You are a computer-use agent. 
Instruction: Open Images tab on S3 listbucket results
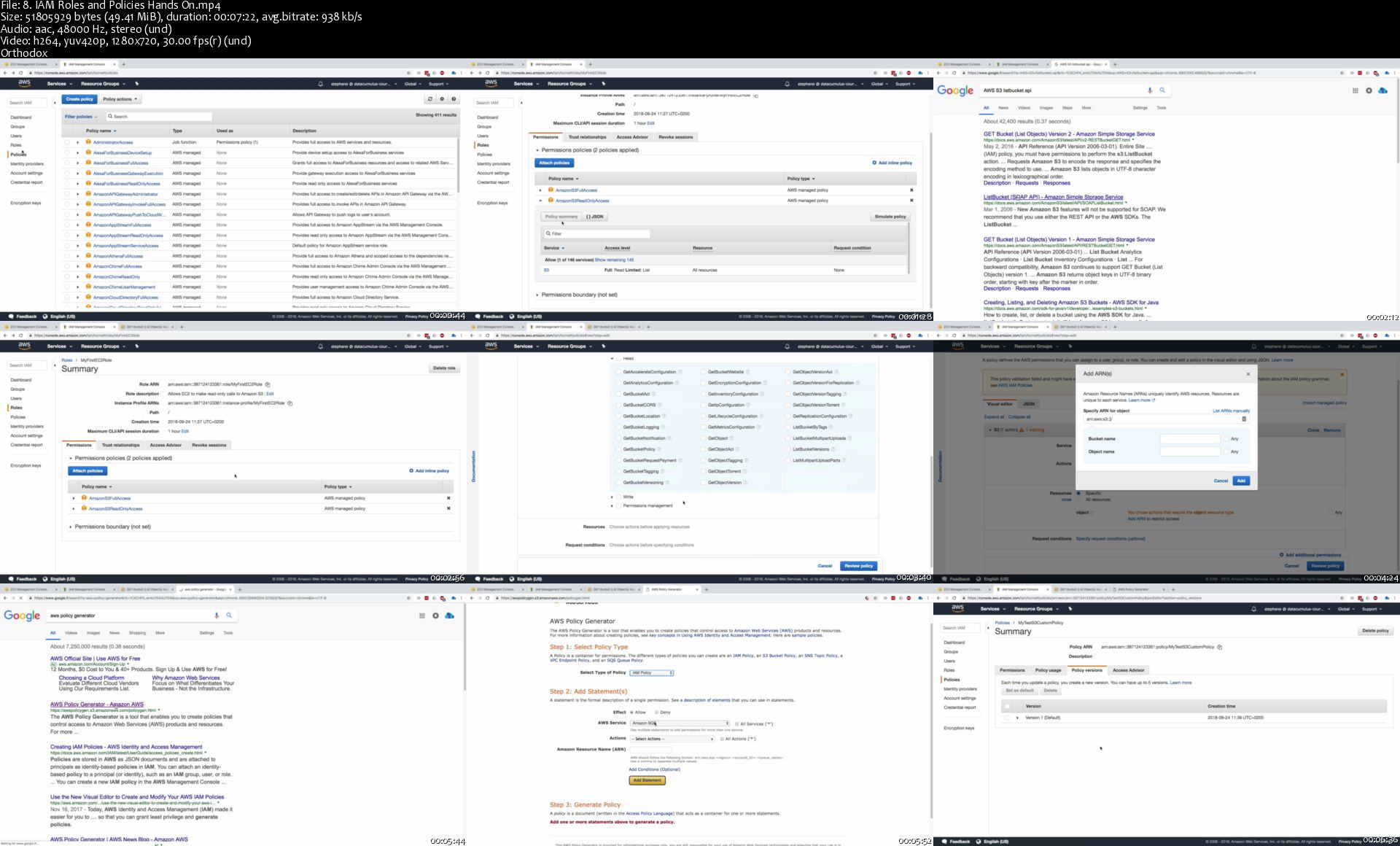1046,108
